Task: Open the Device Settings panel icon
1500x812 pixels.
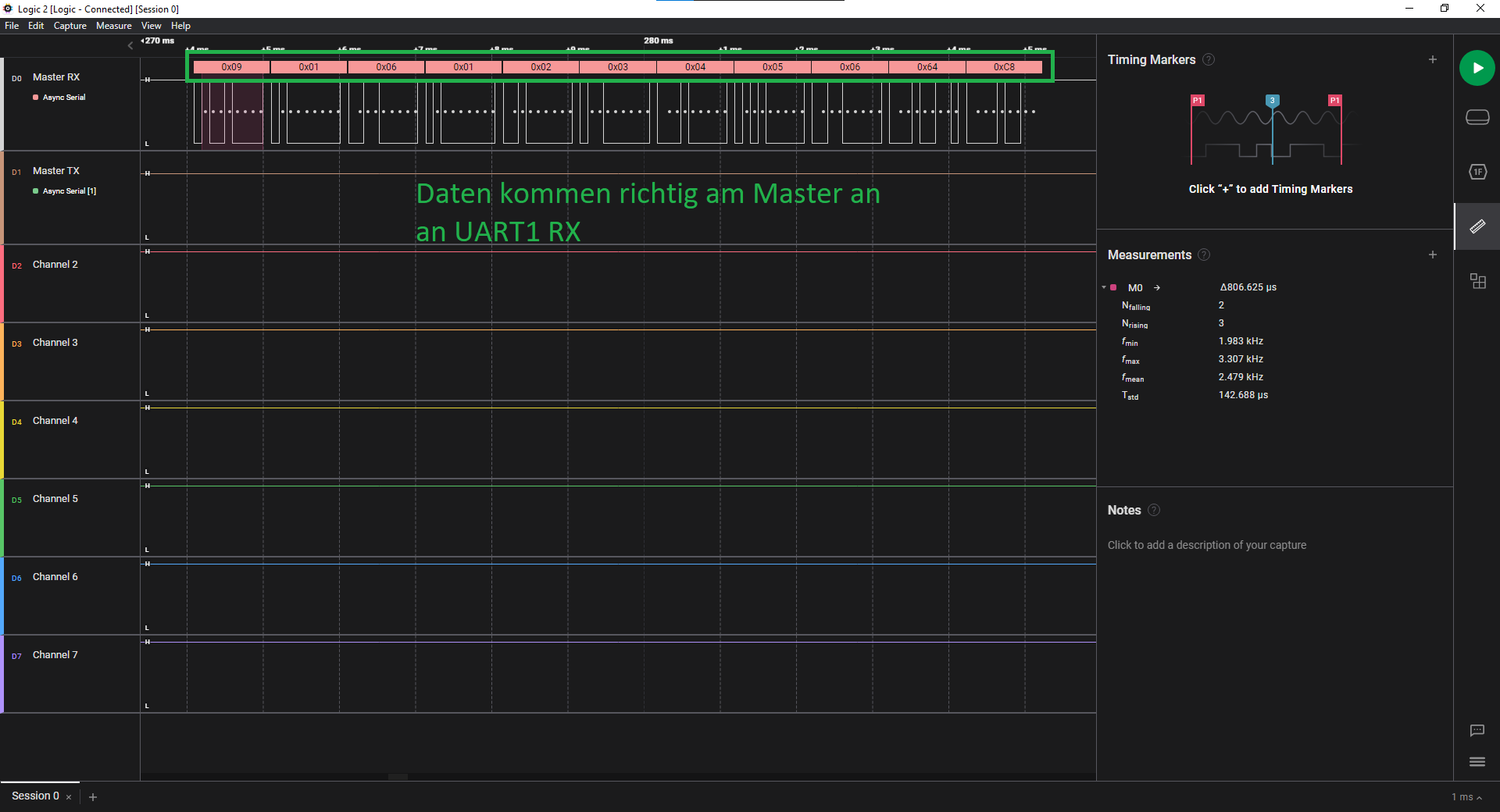Action: [x=1477, y=117]
